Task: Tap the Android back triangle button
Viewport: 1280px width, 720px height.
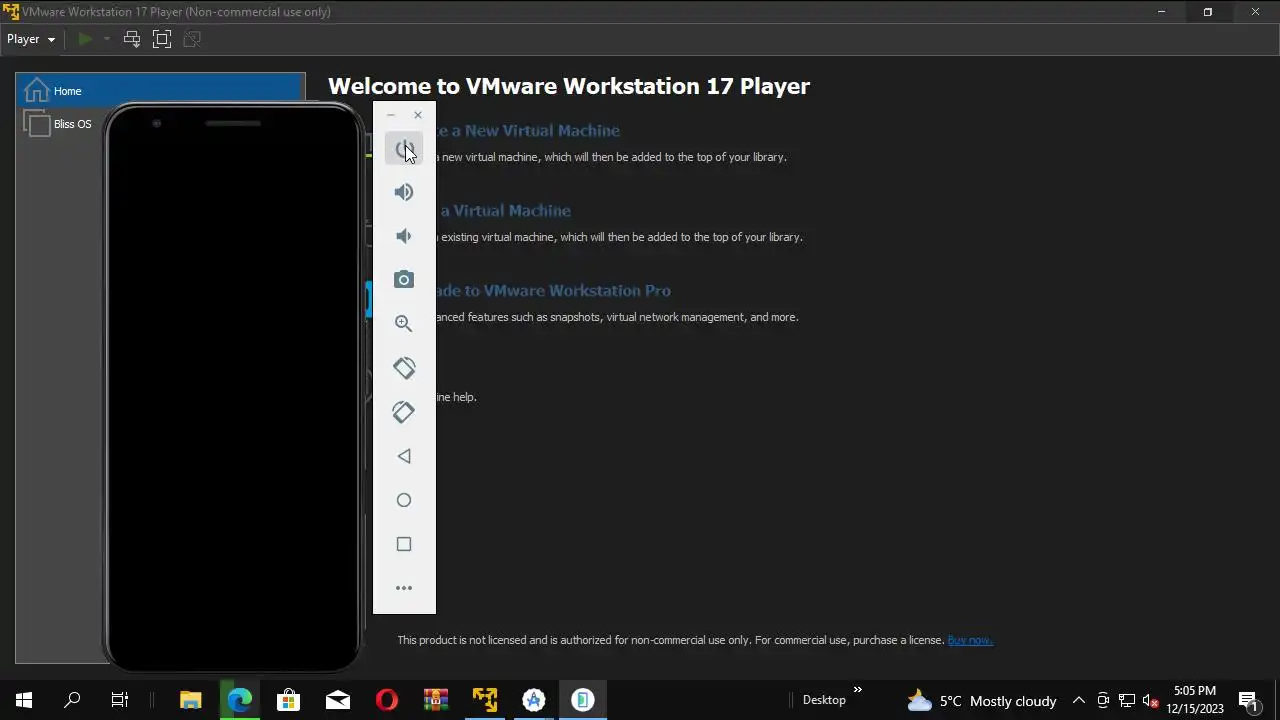Action: (x=404, y=456)
